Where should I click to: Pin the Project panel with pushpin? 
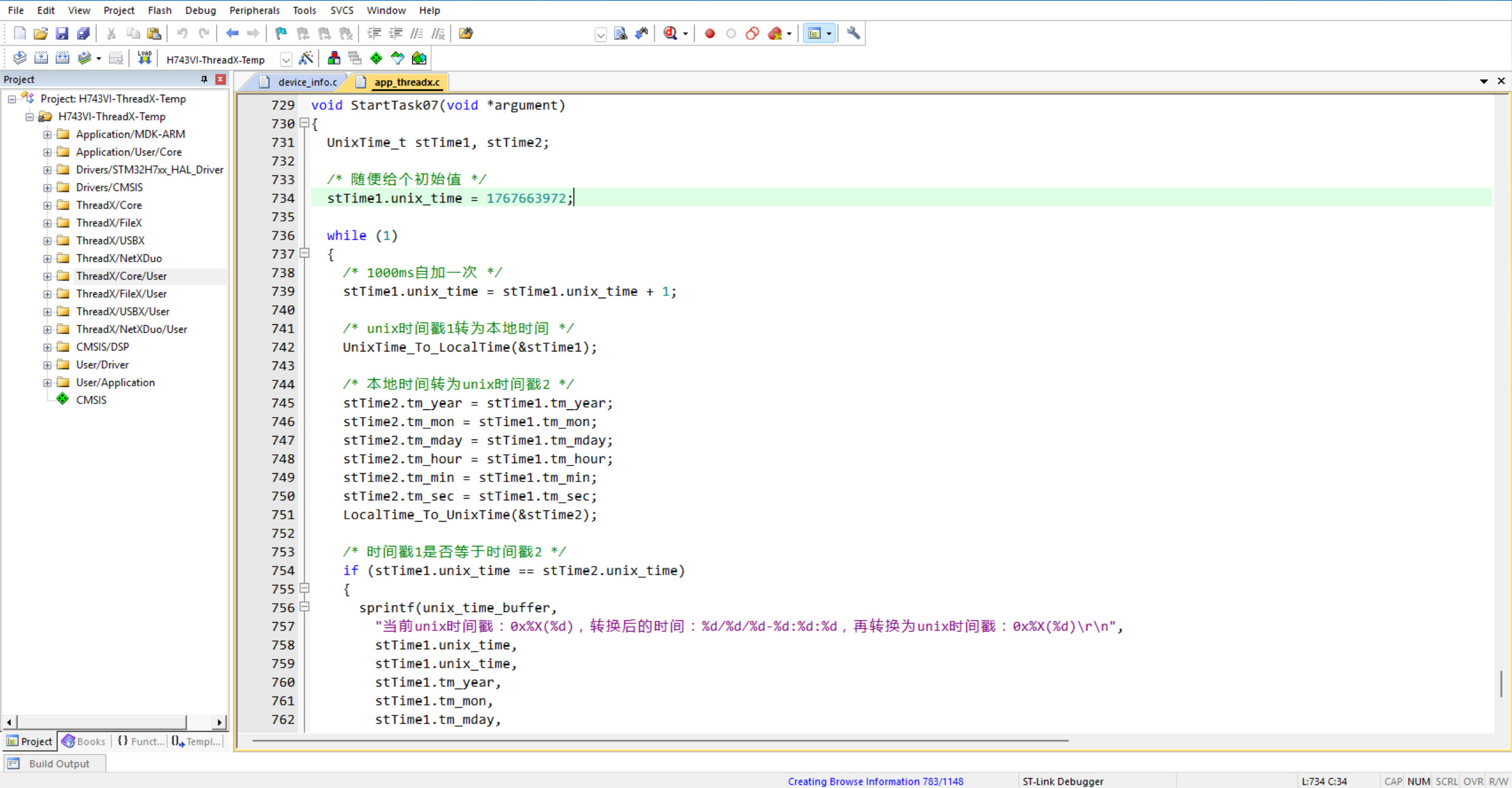tap(204, 79)
